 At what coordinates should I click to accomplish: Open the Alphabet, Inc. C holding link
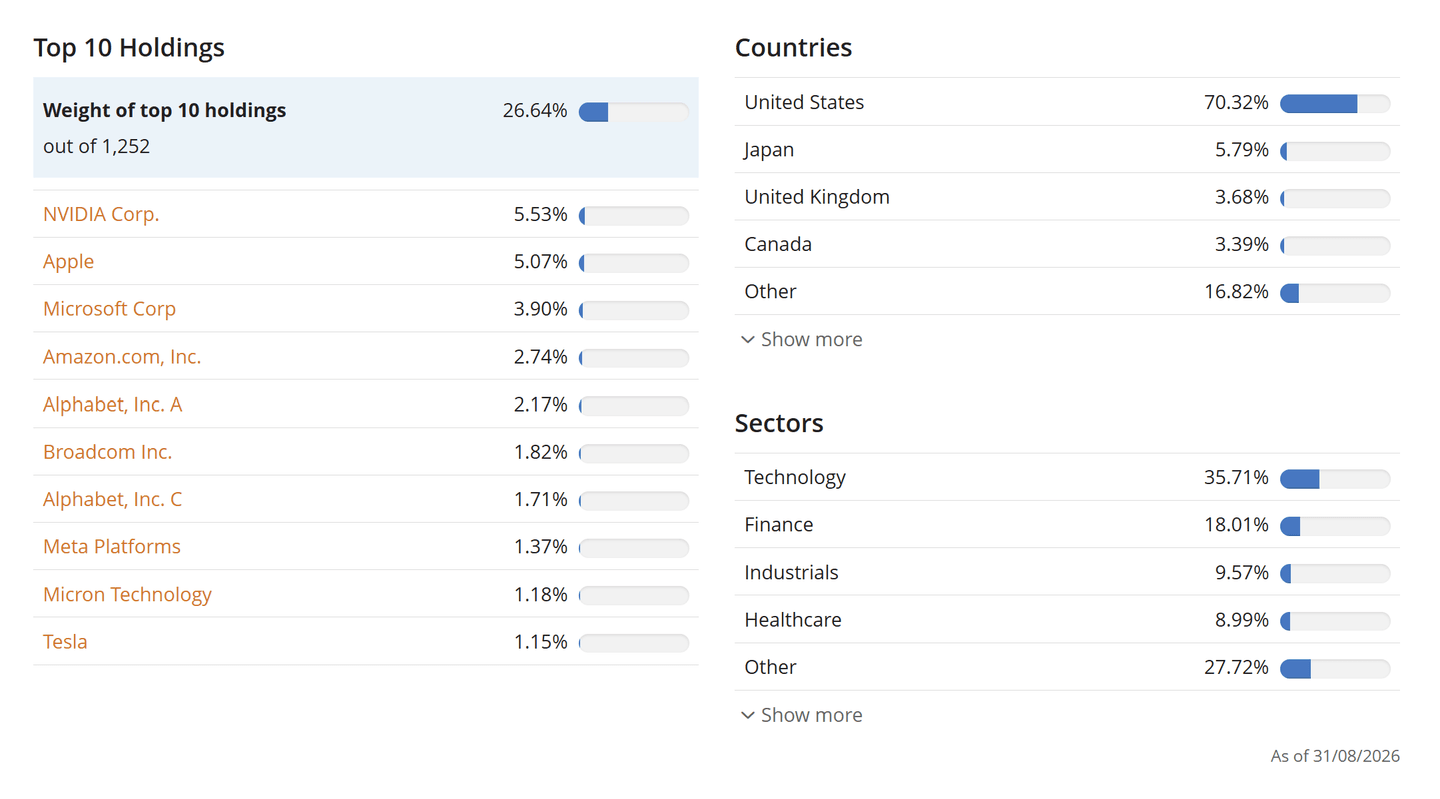tap(112, 499)
